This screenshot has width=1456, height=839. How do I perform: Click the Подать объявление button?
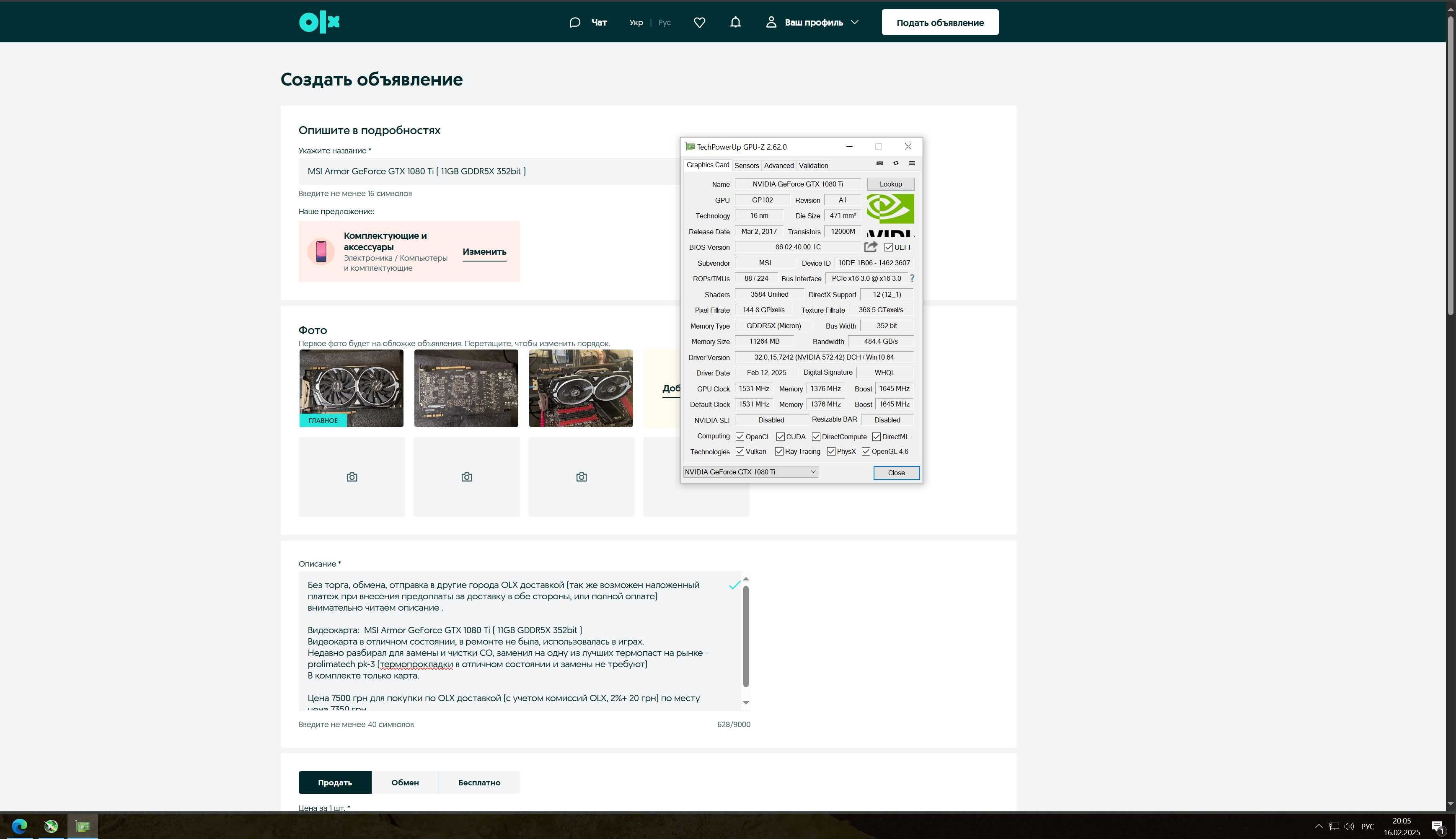coord(940,23)
